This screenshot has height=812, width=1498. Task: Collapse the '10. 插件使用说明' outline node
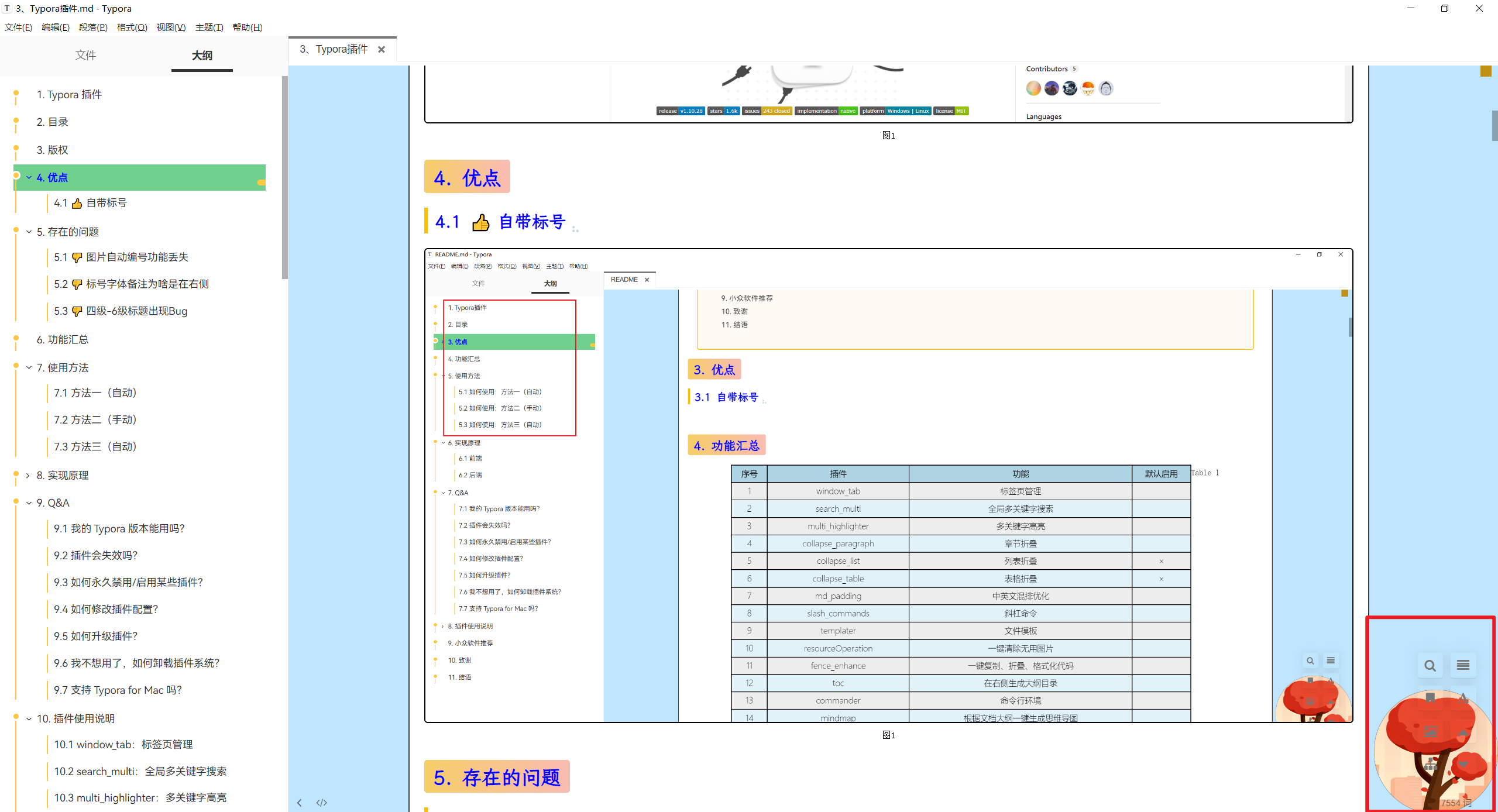29,718
